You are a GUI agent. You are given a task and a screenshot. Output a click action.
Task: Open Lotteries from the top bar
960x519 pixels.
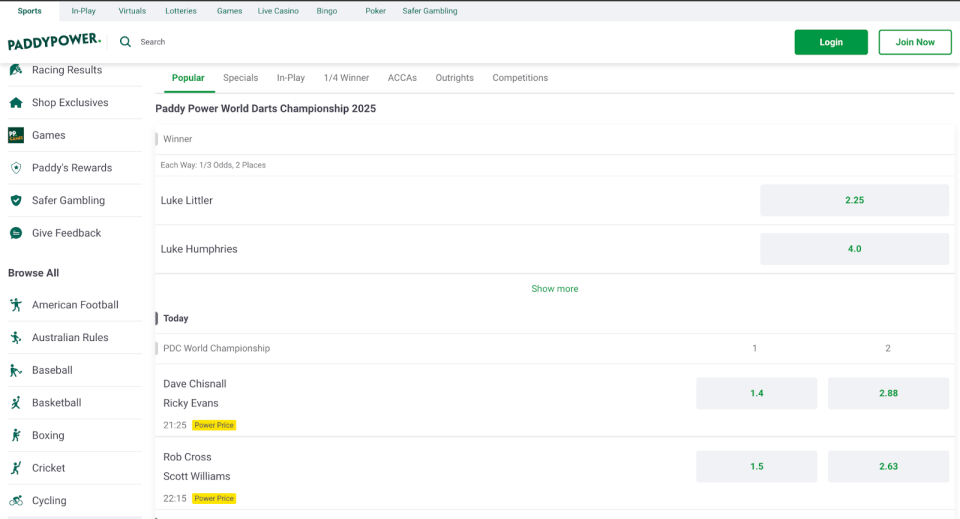181,11
